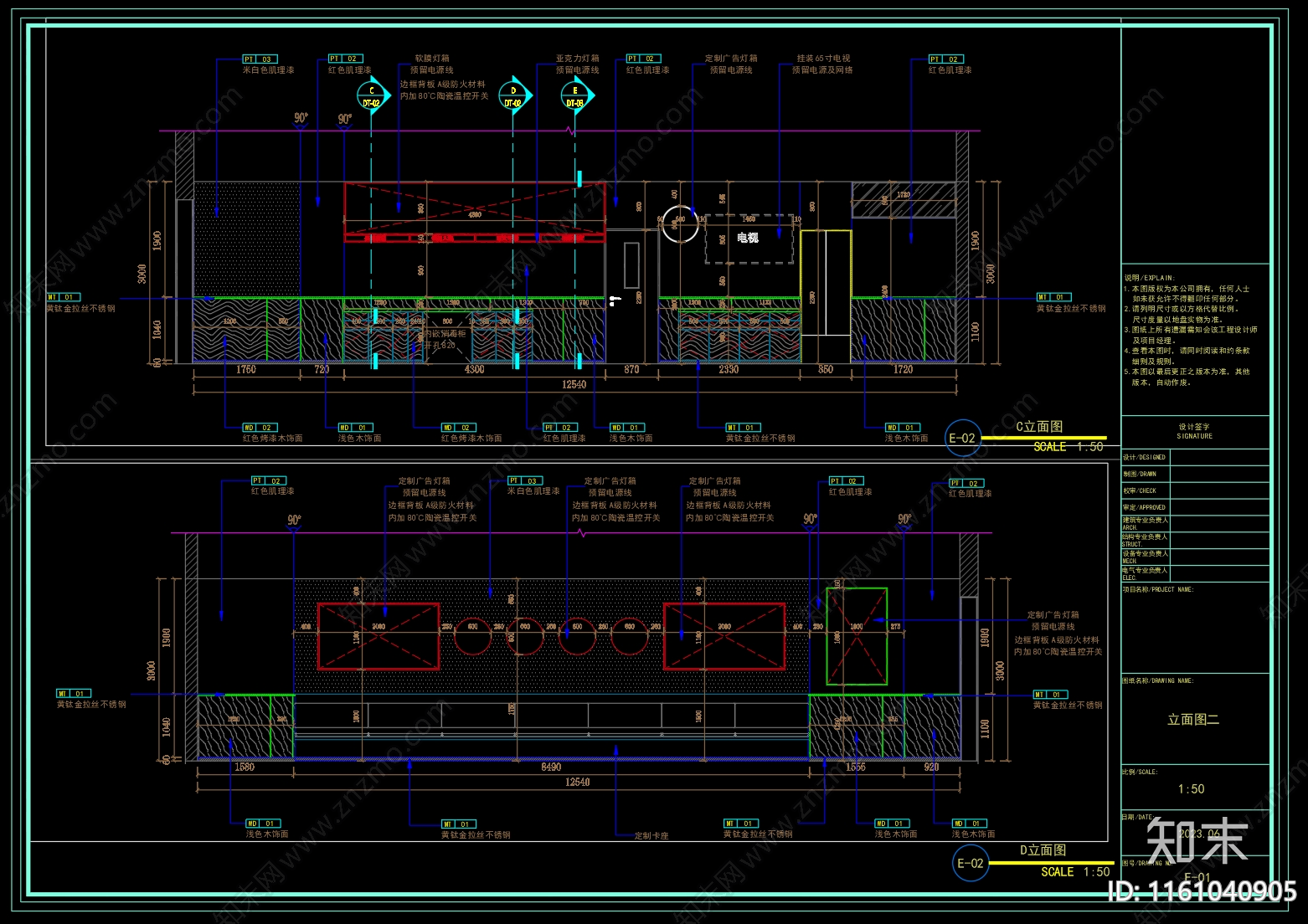Select the 亚克力灯箱 annotation
The height and width of the screenshot is (924, 1308).
578,59
